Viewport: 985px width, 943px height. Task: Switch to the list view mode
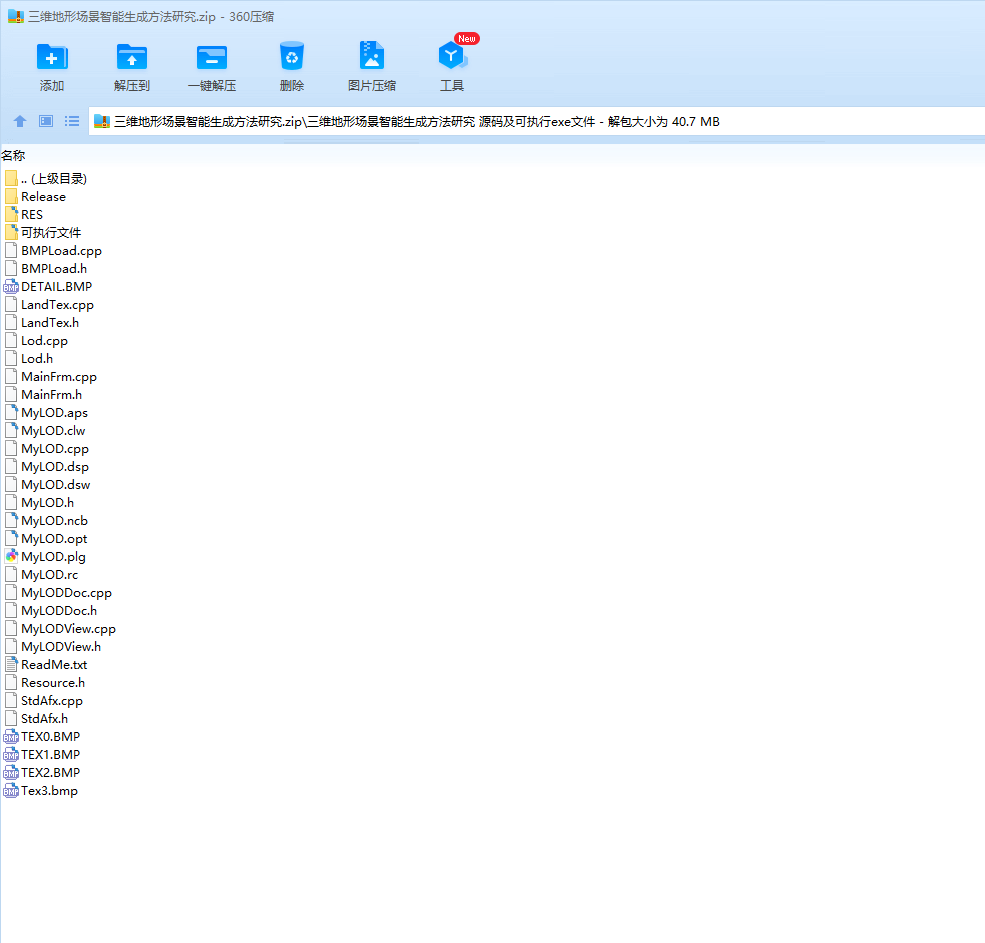click(x=72, y=121)
